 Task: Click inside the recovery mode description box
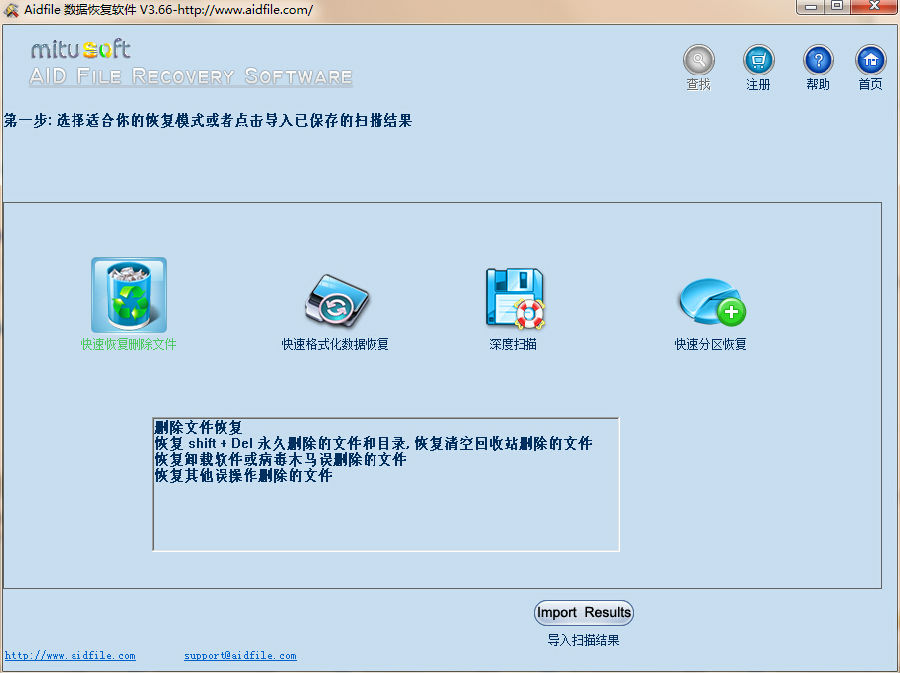click(x=385, y=510)
